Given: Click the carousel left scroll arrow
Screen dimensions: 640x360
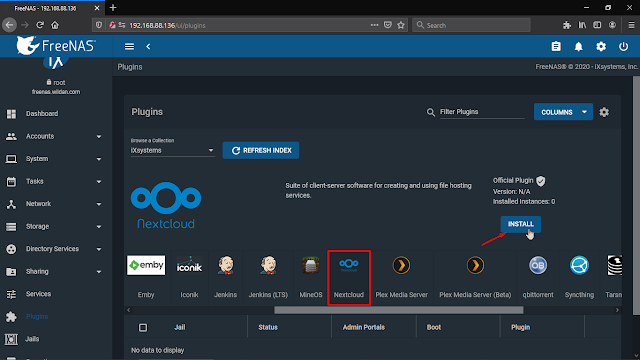Looking at the screenshot, I should [129, 310].
